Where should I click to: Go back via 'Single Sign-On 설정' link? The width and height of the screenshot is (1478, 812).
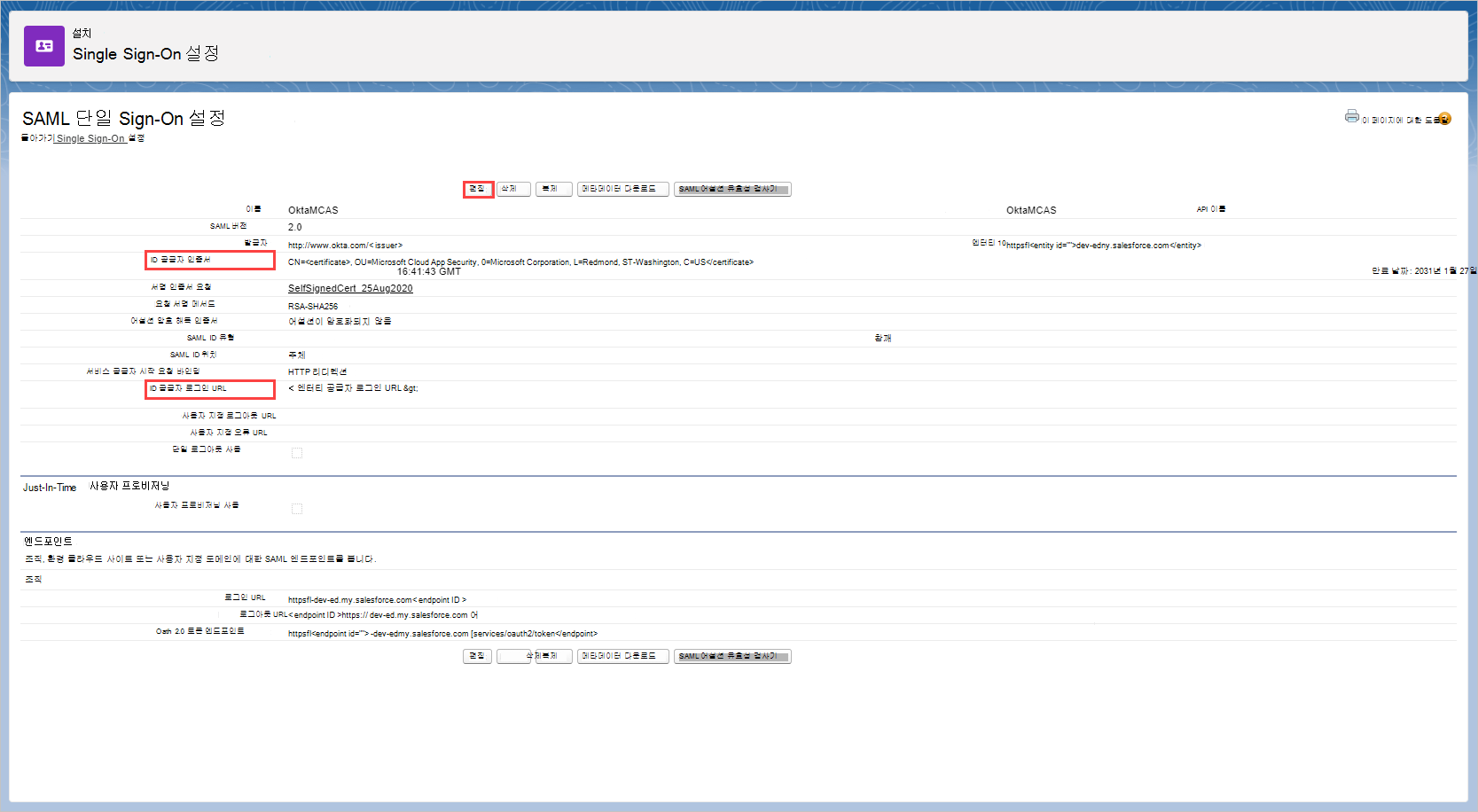[x=99, y=138]
